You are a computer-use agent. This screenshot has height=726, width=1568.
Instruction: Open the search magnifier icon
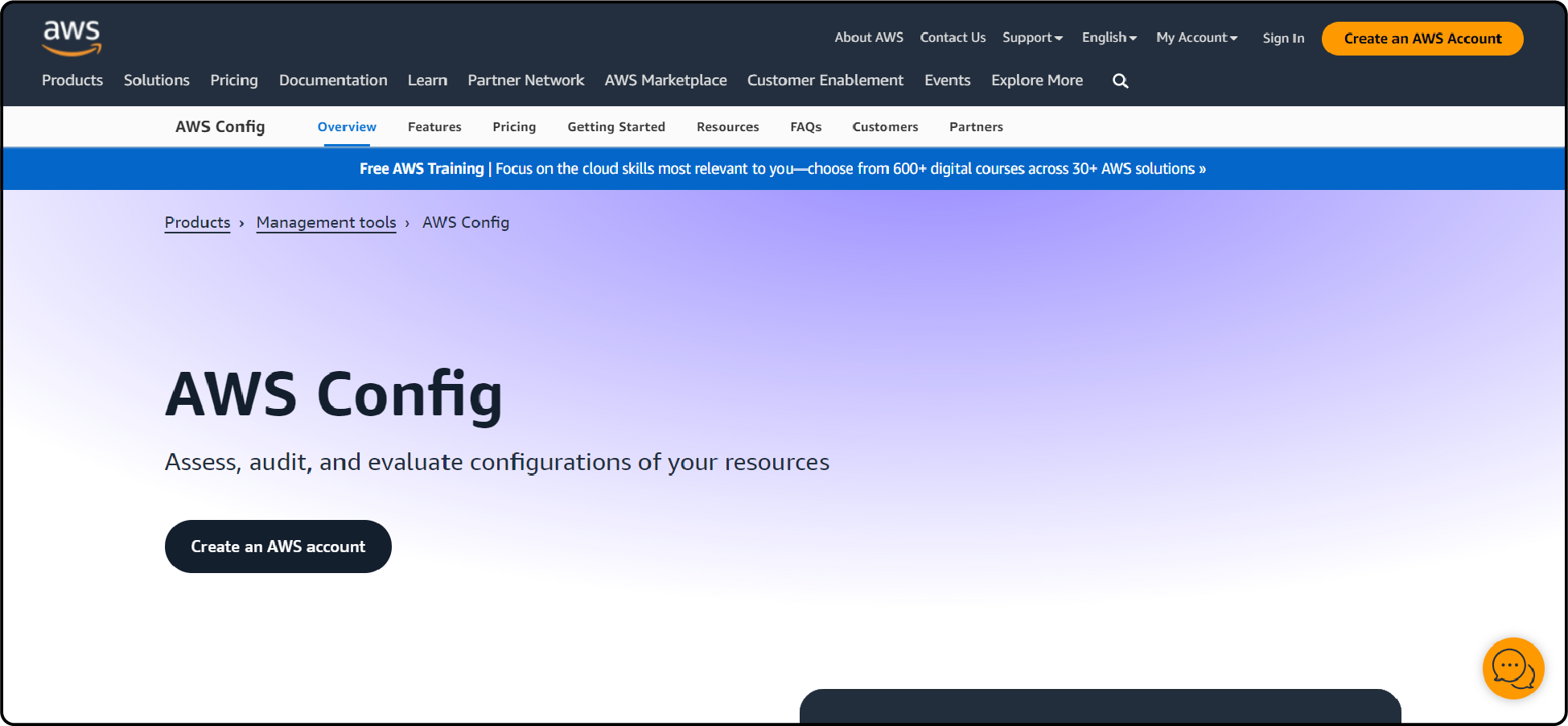(1120, 80)
